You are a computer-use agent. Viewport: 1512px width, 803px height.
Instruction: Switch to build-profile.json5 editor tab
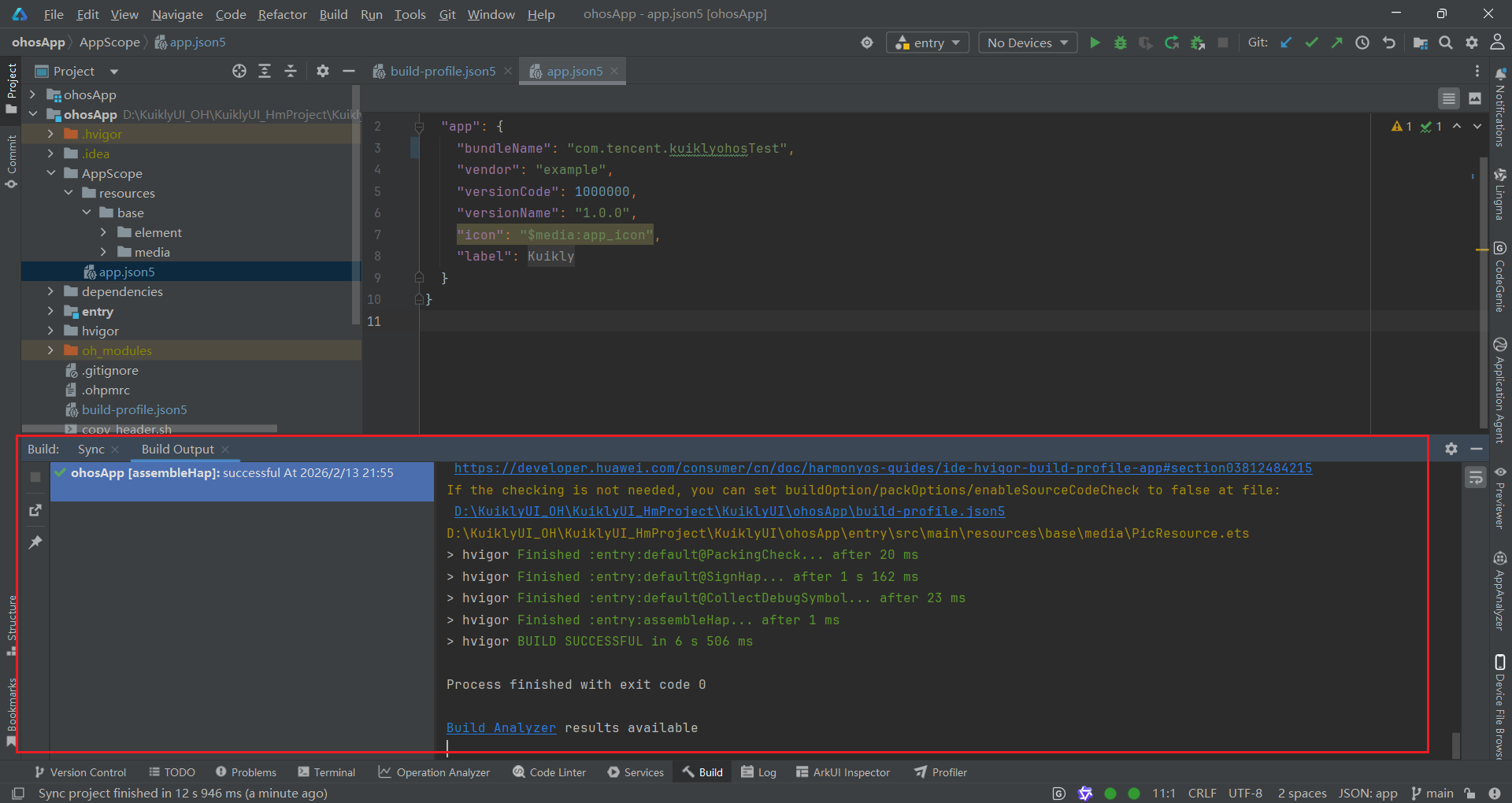(442, 71)
